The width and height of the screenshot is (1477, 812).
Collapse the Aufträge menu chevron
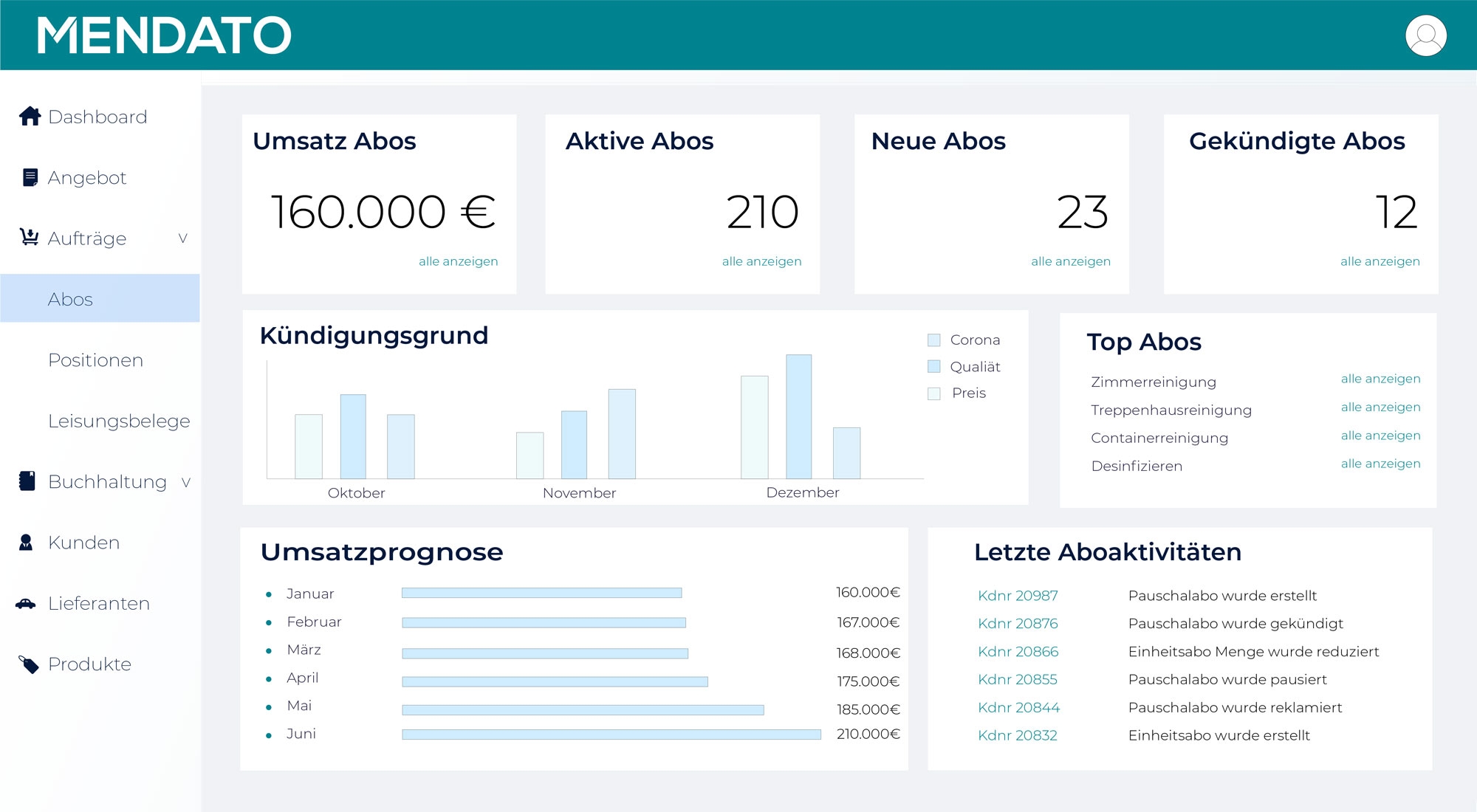183,238
